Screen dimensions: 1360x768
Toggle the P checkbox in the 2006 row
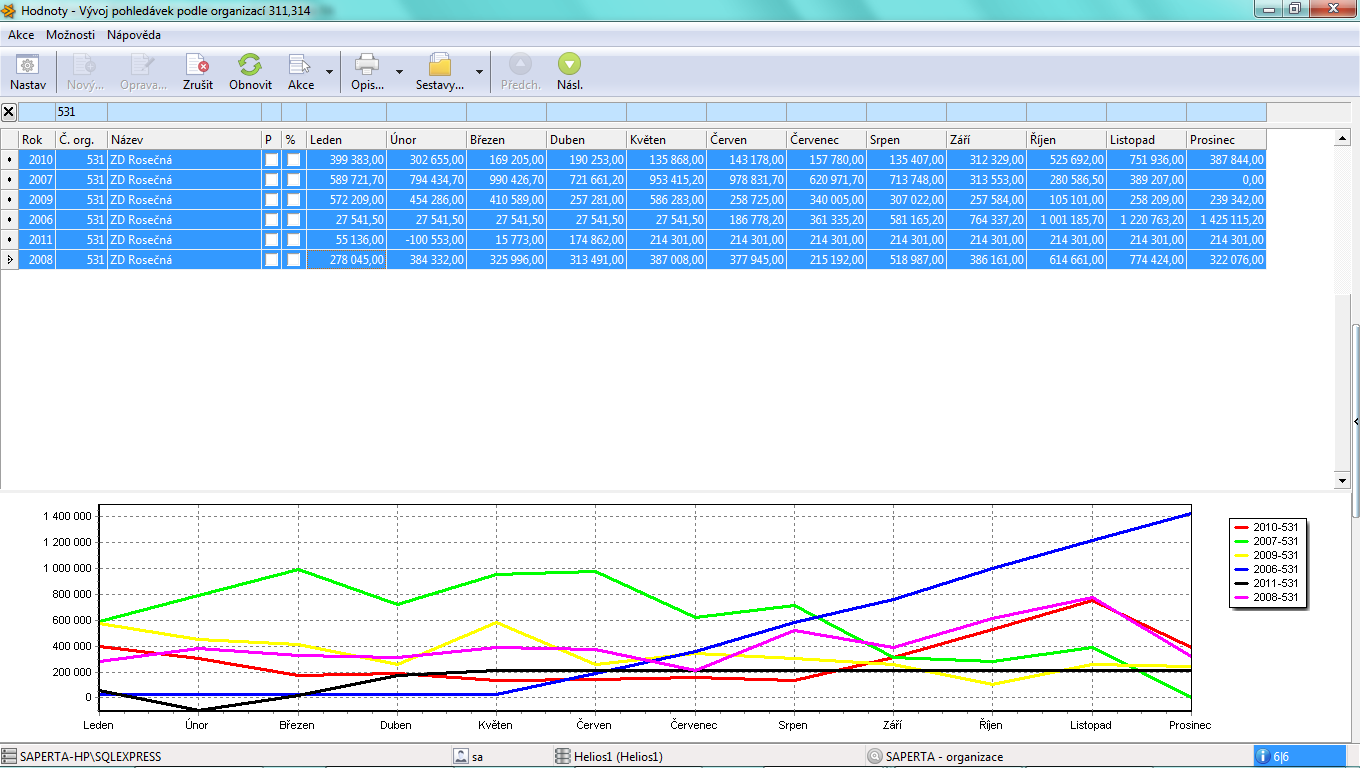[x=271, y=219]
